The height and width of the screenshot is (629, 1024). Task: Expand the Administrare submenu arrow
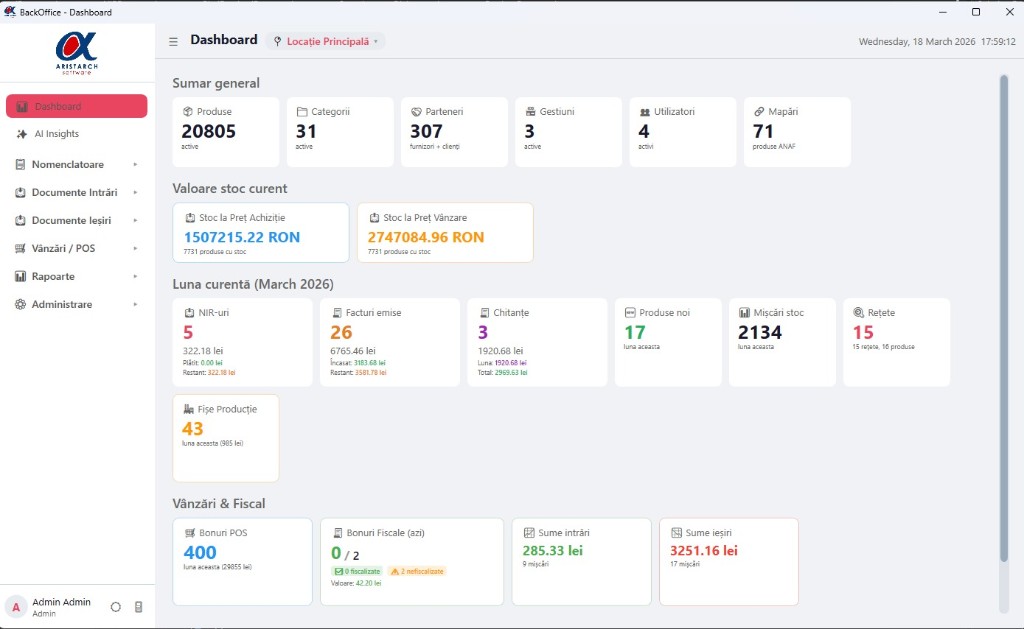135,304
